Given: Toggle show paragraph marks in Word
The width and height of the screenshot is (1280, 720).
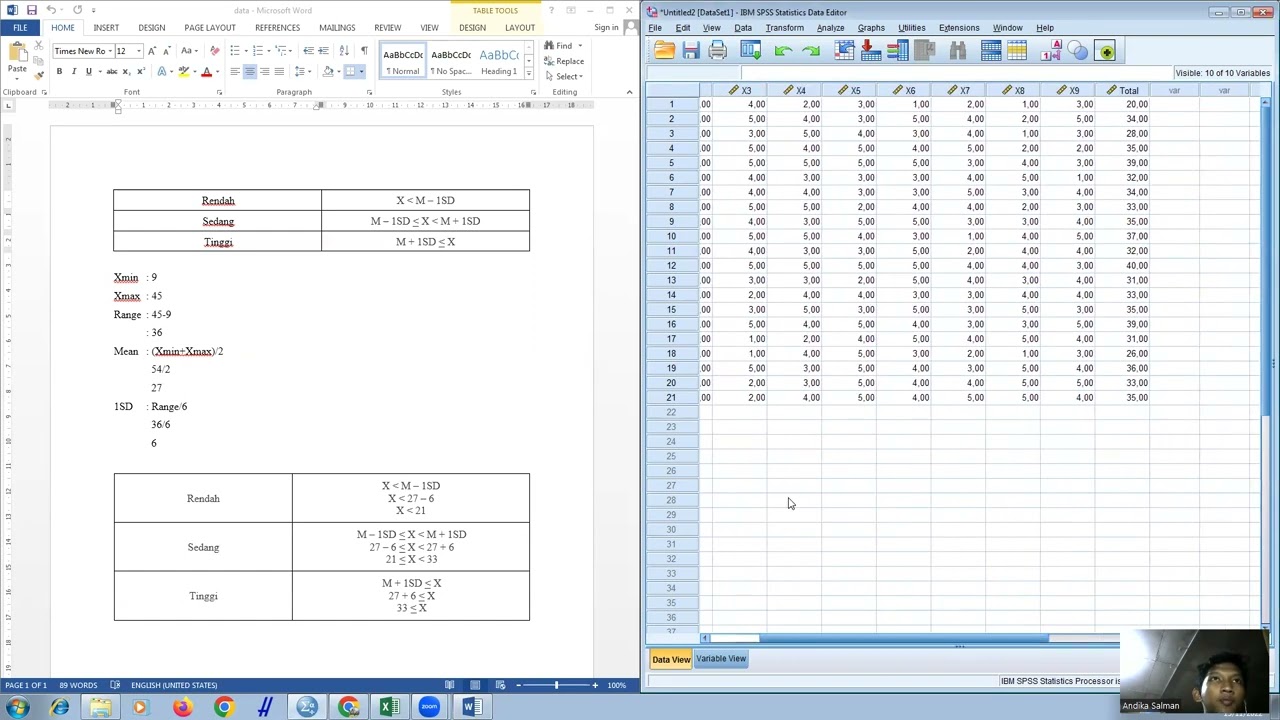Looking at the screenshot, I should click(364, 51).
